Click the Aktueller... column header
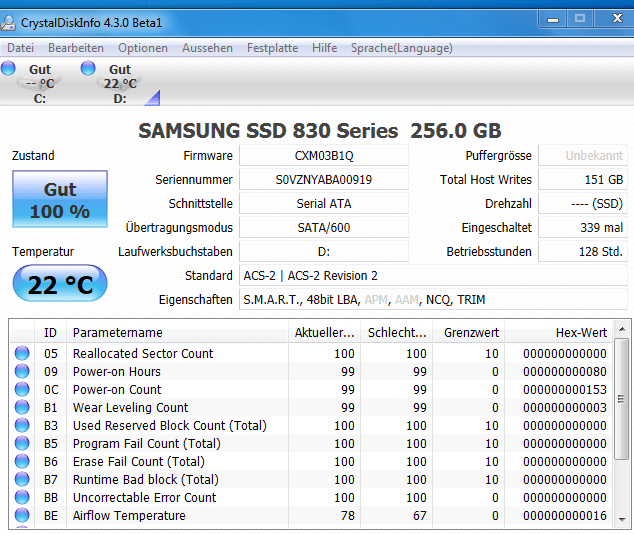 pyautogui.click(x=325, y=332)
